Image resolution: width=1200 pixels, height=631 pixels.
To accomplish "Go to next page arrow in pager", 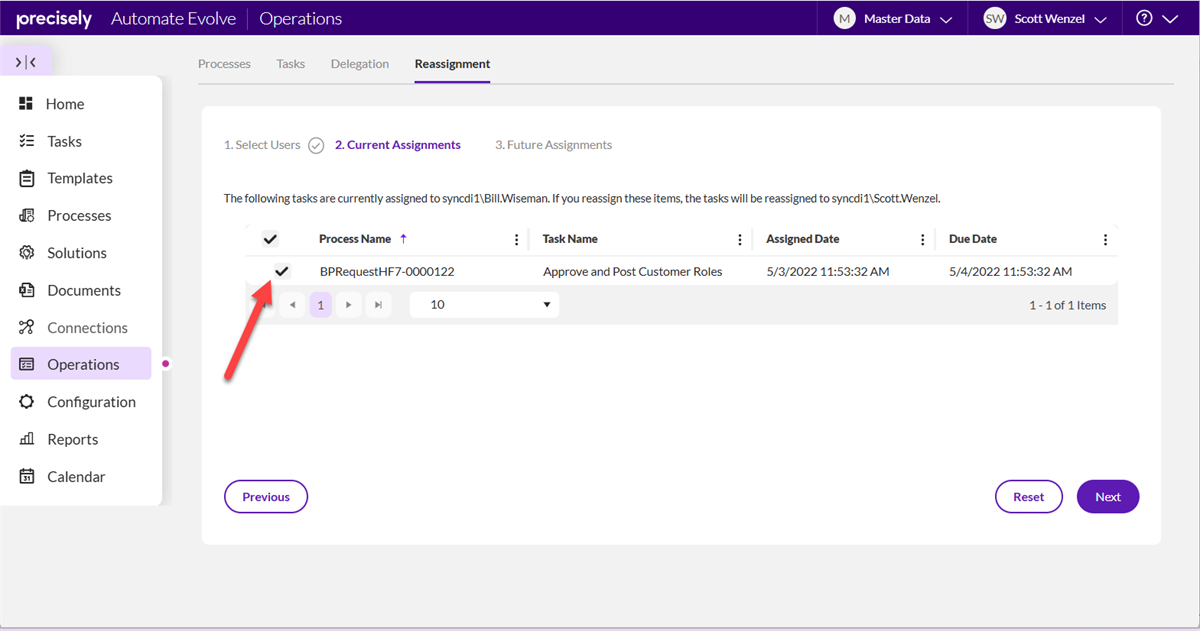I will click(348, 305).
